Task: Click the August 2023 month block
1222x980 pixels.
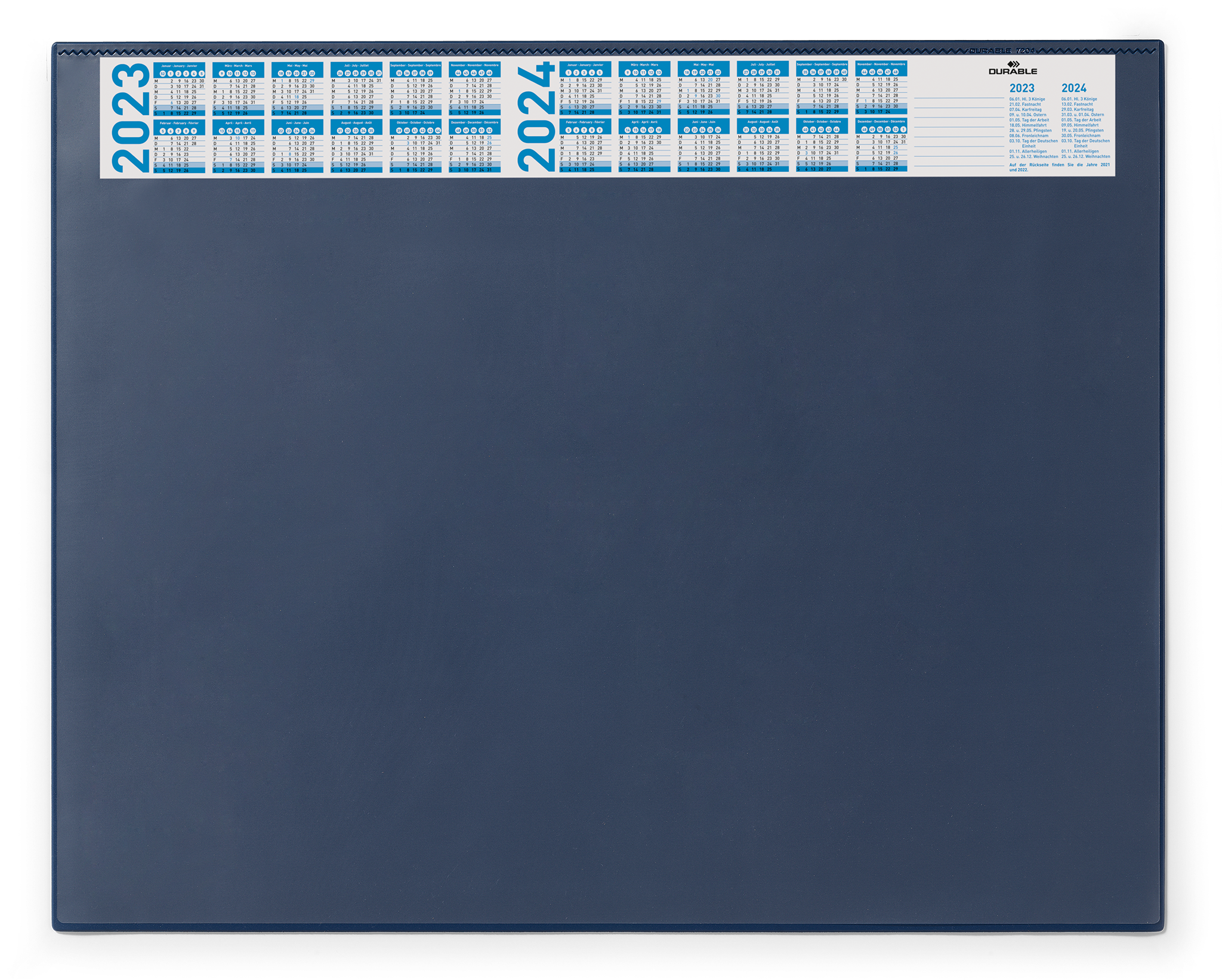Action: (356, 146)
